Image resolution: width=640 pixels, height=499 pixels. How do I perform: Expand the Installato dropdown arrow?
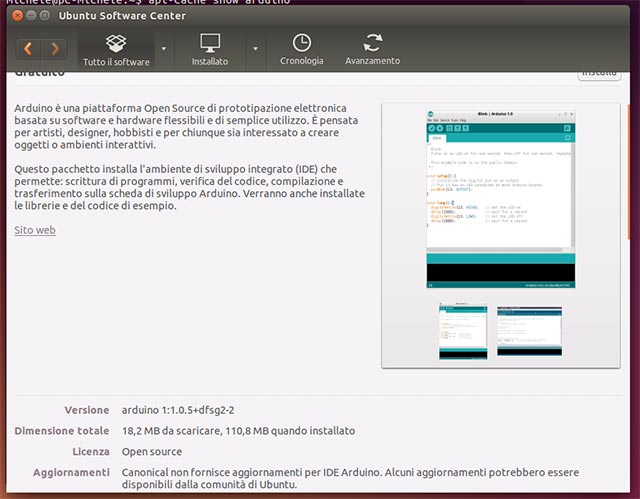pyautogui.click(x=256, y=49)
